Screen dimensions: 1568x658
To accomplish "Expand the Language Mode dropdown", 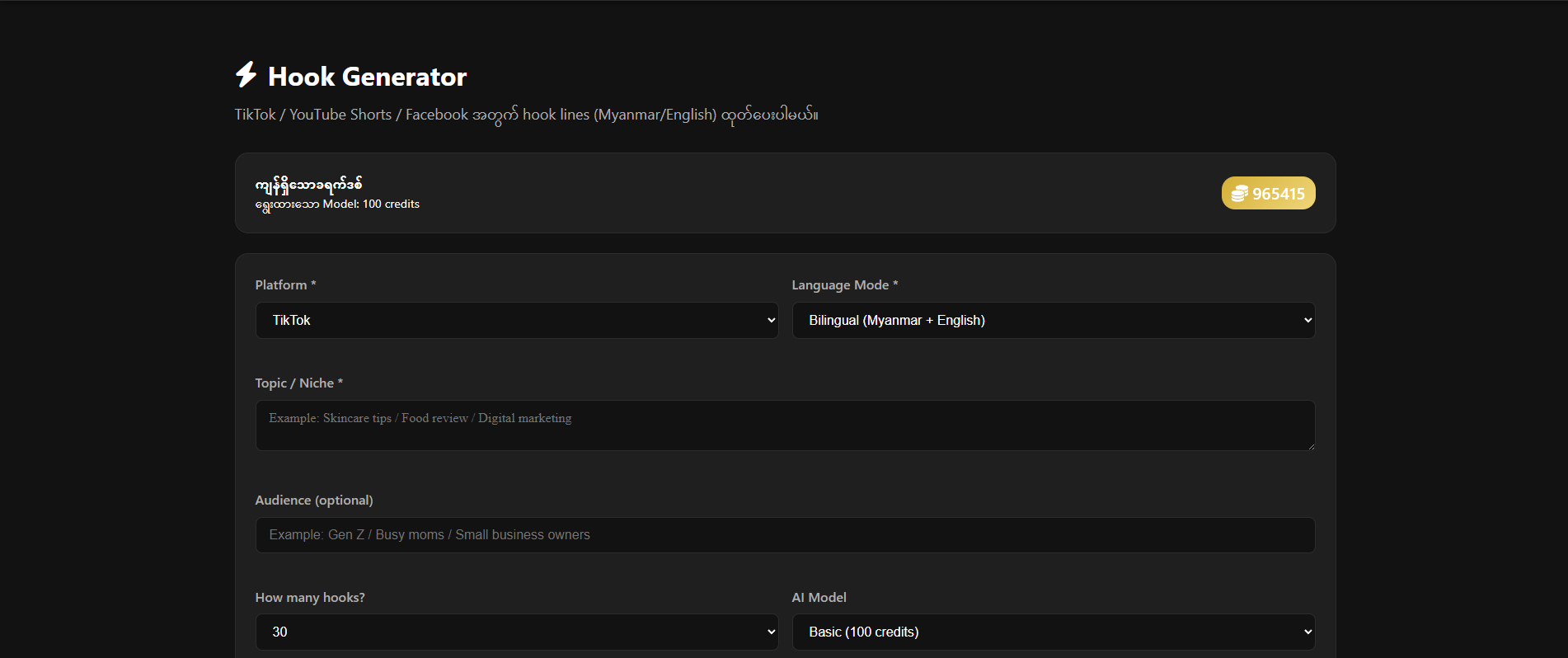I will tap(1053, 320).
